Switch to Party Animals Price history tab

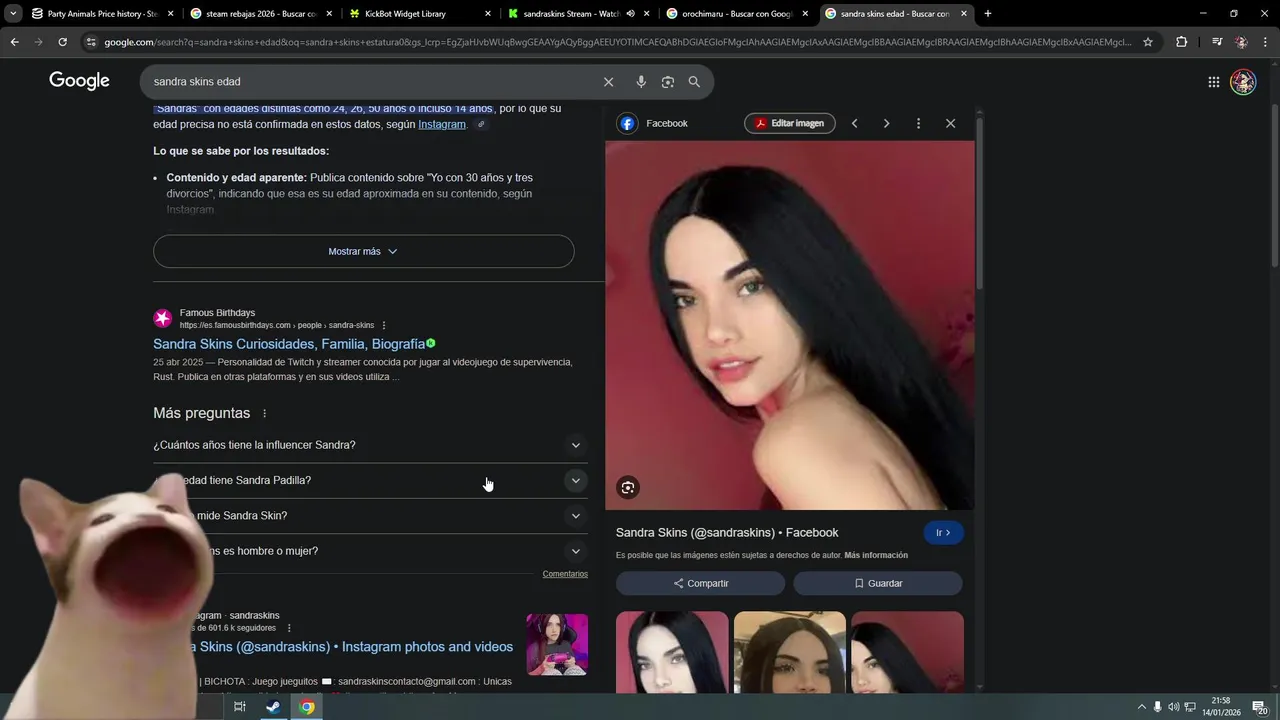(102, 14)
